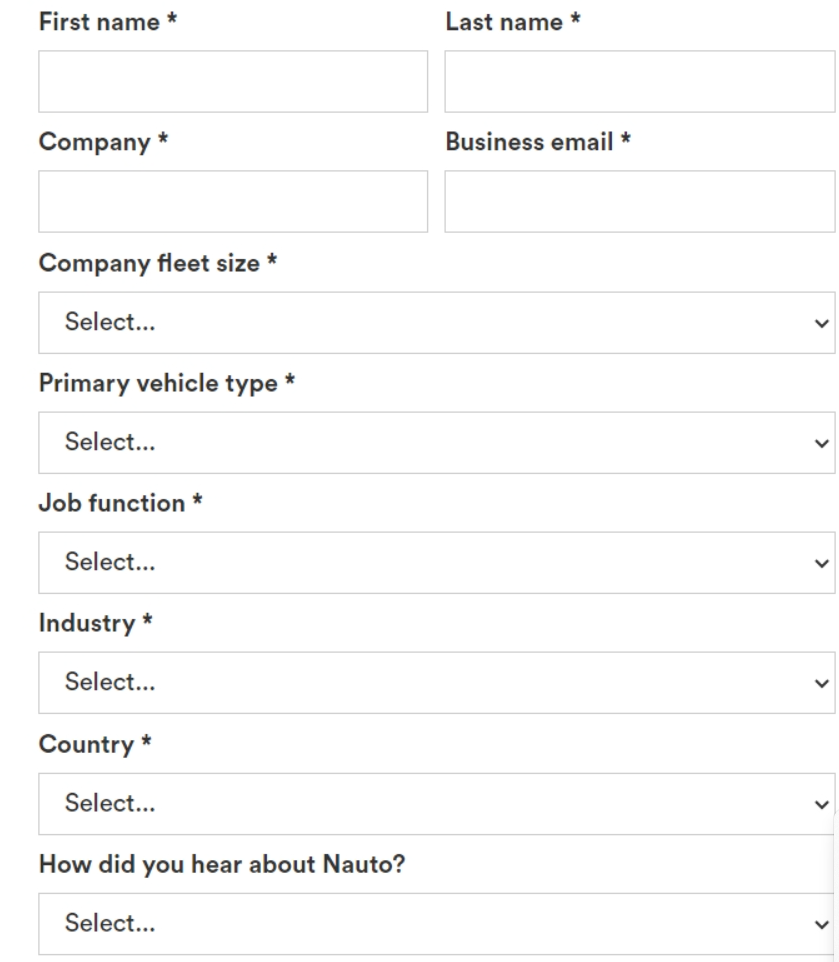839x962 pixels.
Task: Click the chevron arrow on Primary vehicle type
Action: (822, 444)
